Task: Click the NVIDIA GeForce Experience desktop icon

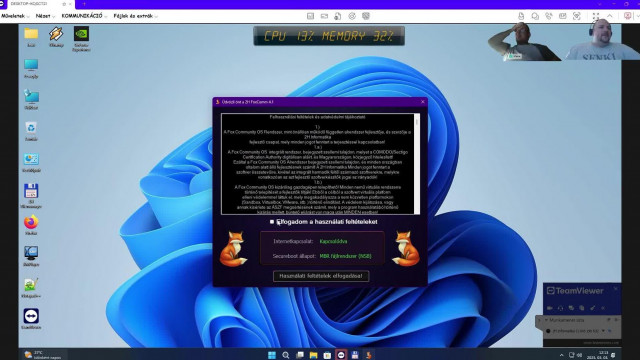Action: (81, 39)
